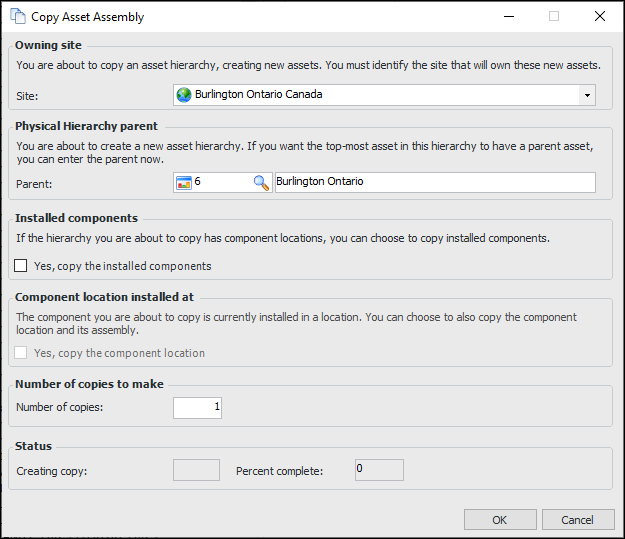Close the dialog with the X button
Image resolution: width=625 pixels, height=539 pixels.
(600, 17)
